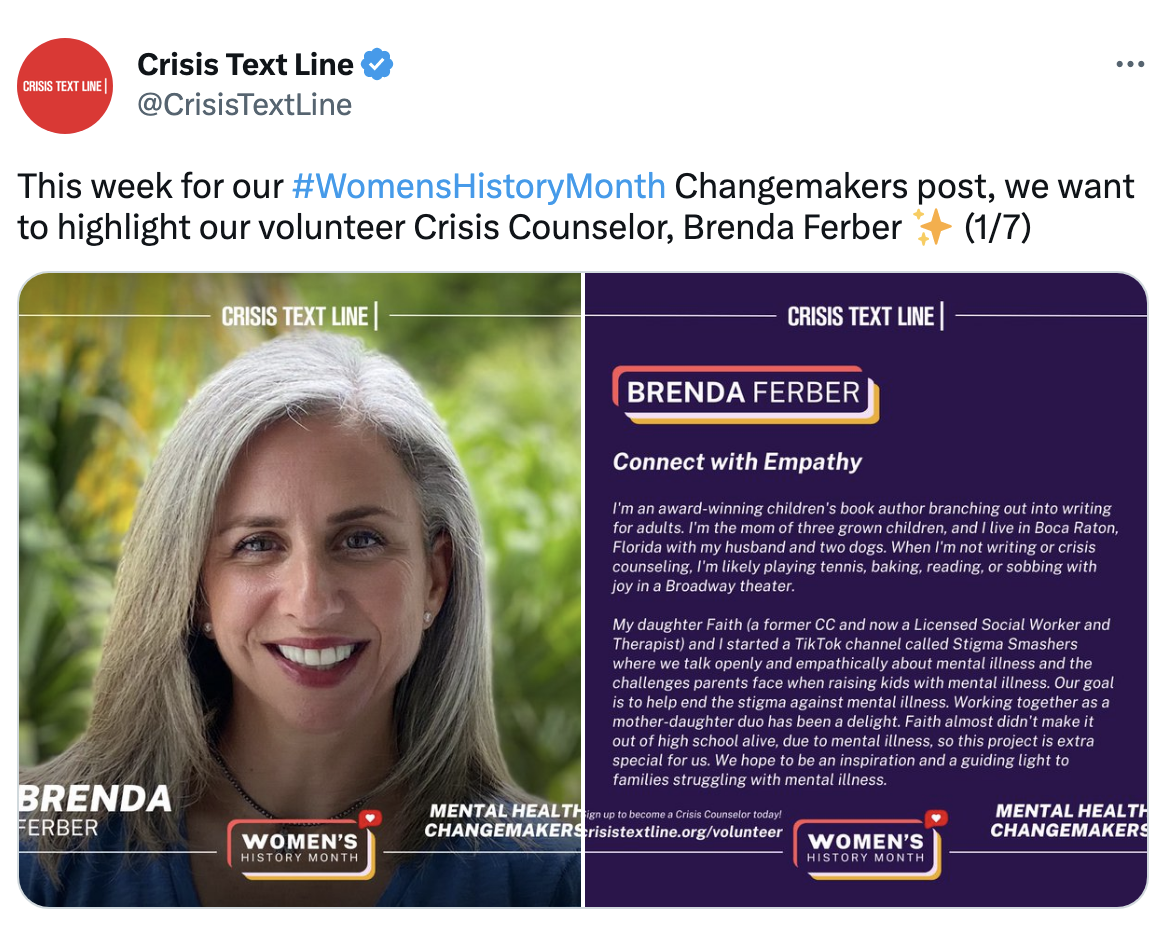
Task: Open the @CrisisTextLine handle link
Action: click(244, 104)
